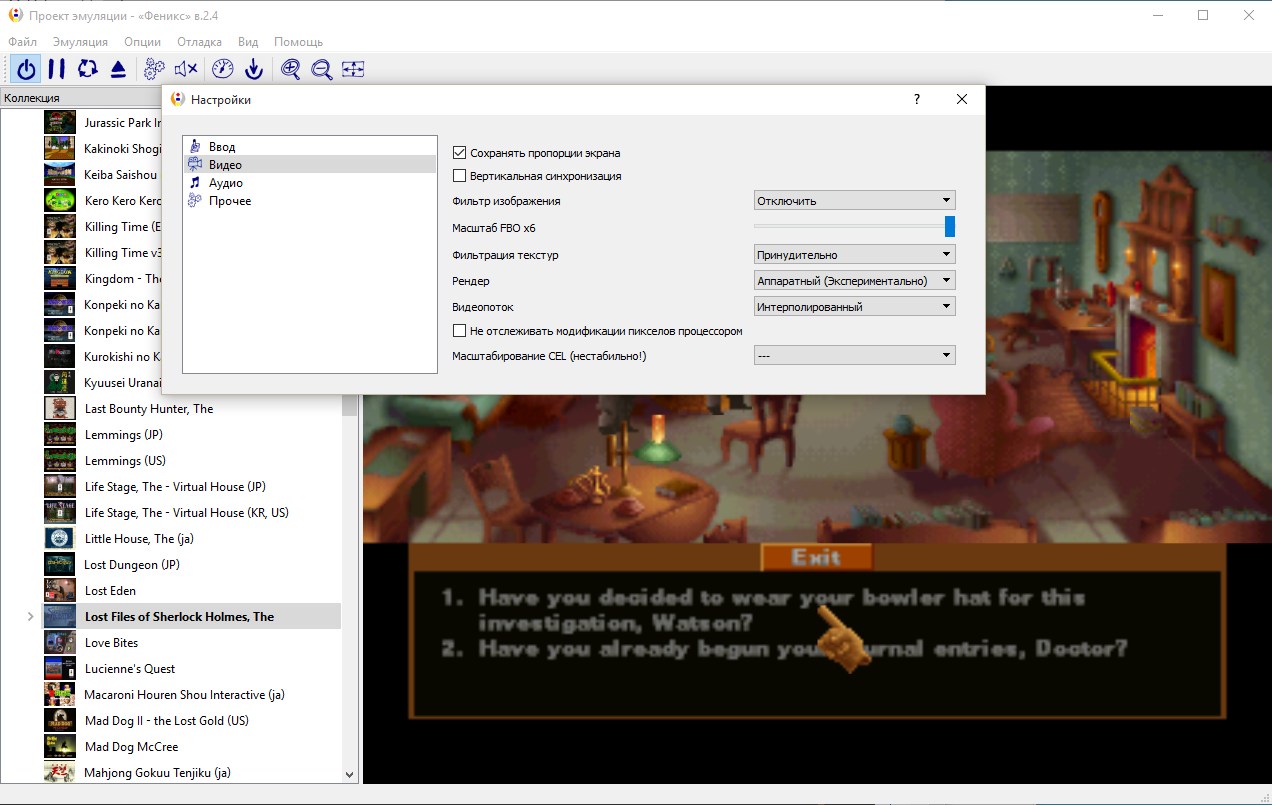Close the Настройки dialog
The height and width of the screenshot is (805, 1272).
[962, 99]
